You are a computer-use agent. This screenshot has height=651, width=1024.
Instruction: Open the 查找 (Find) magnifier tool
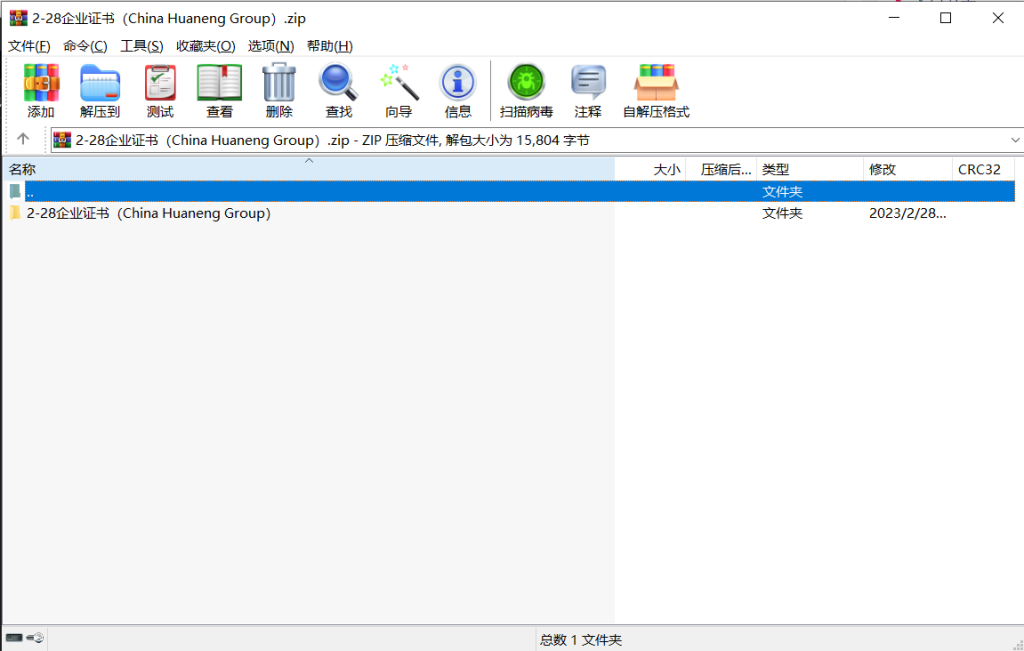click(x=338, y=90)
